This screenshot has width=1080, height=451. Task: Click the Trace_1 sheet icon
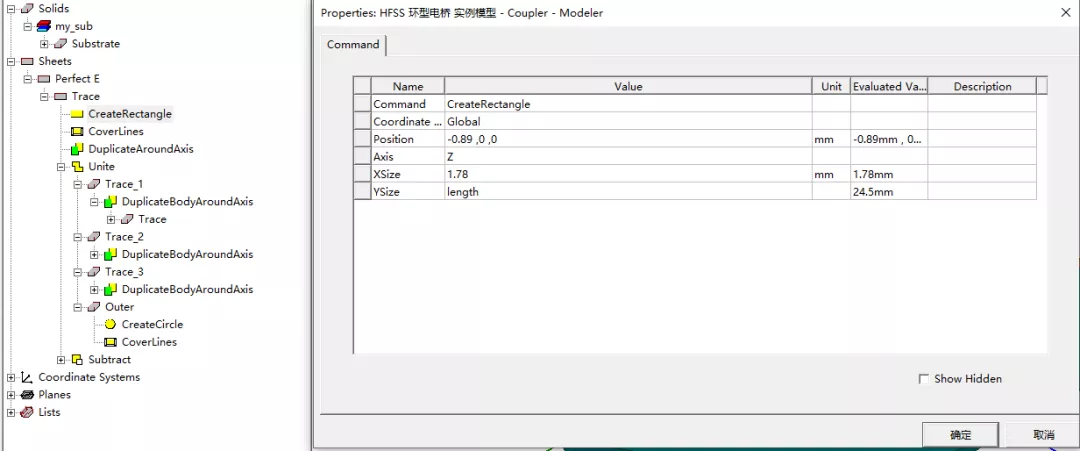coord(94,184)
